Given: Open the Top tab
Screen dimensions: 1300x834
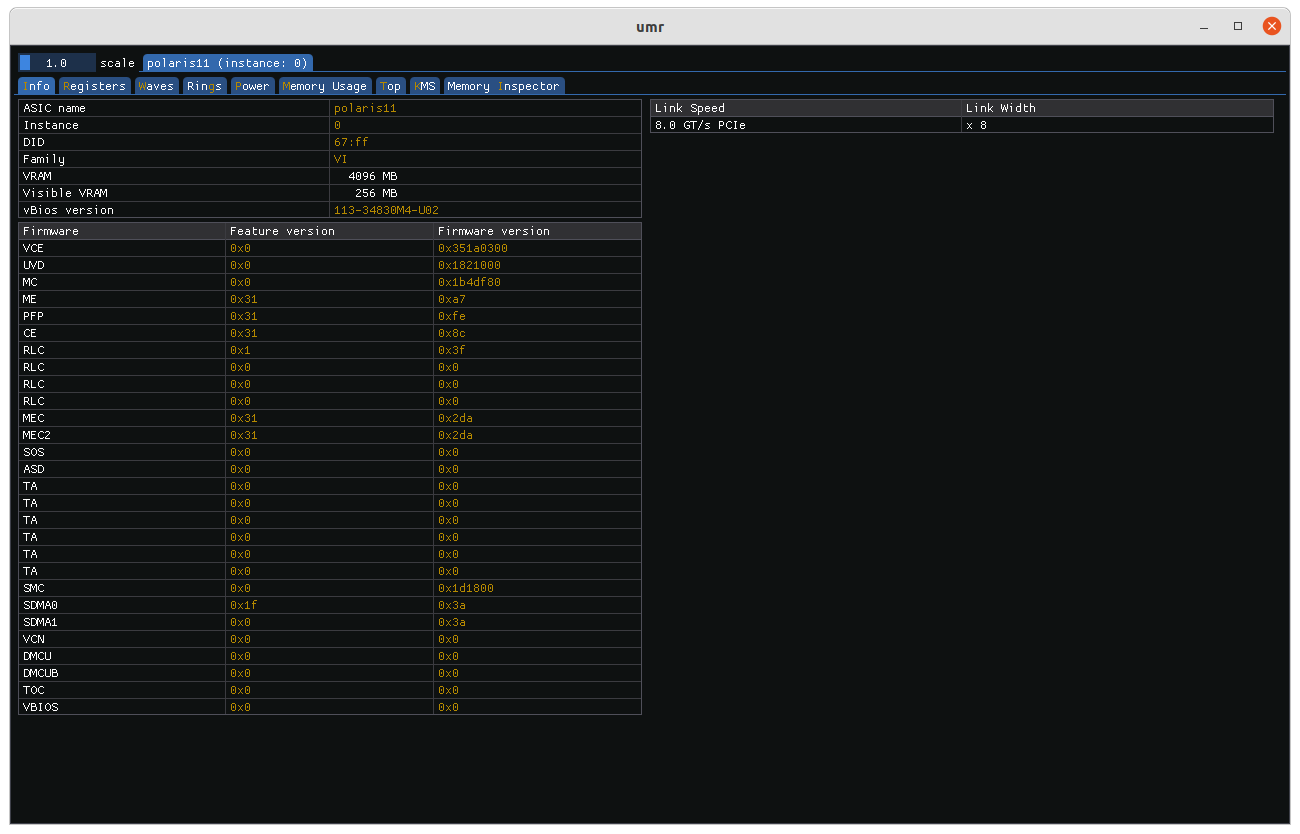Looking at the screenshot, I should [391, 86].
